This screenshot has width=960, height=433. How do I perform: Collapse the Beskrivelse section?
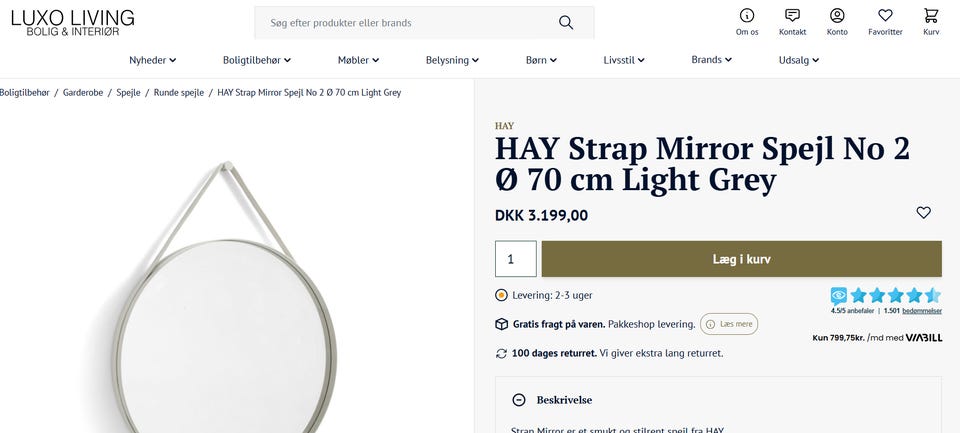pyautogui.click(x=519, y=400)
